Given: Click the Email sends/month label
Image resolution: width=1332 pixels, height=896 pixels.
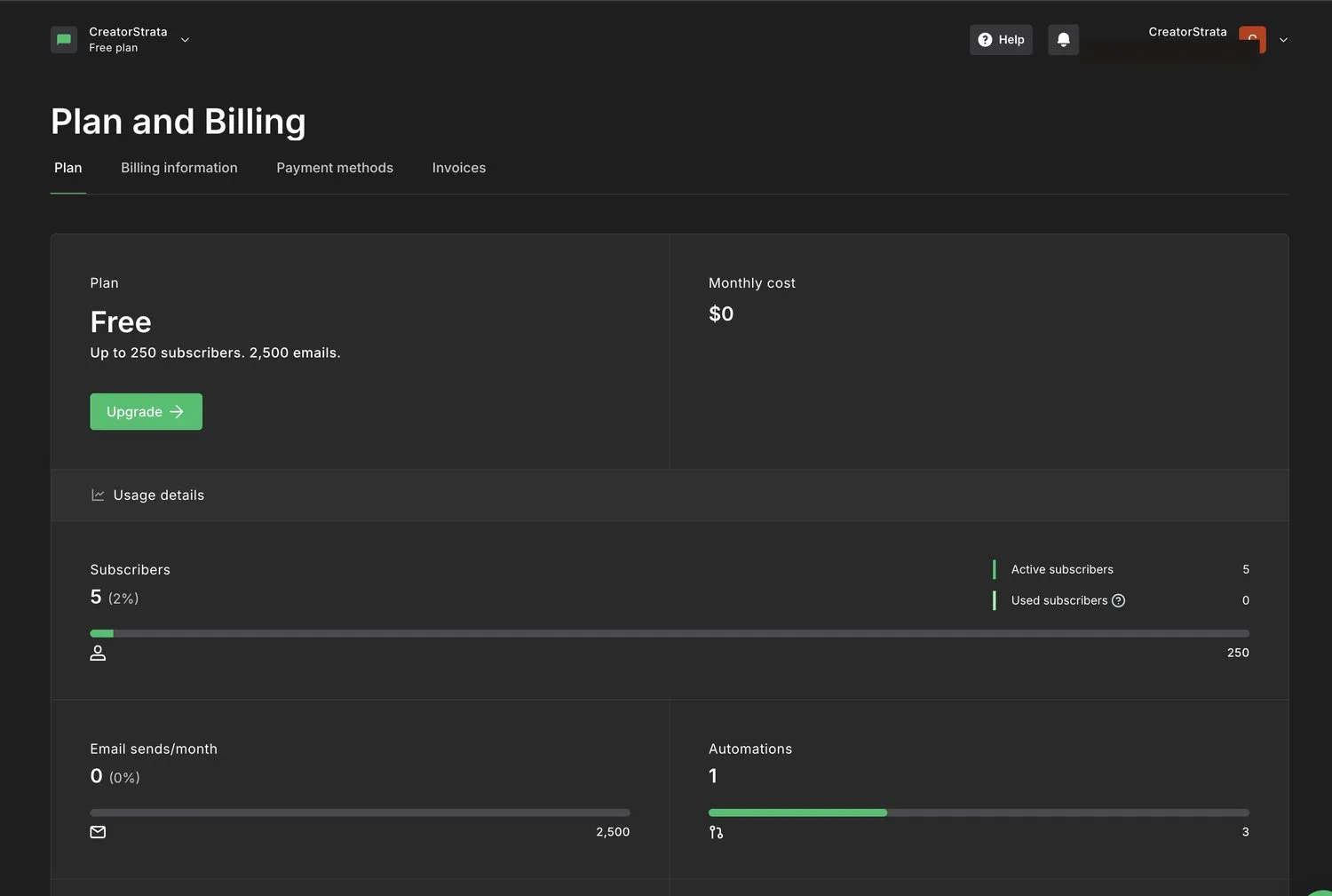Looking at the screenshot, I should [154, 749].
